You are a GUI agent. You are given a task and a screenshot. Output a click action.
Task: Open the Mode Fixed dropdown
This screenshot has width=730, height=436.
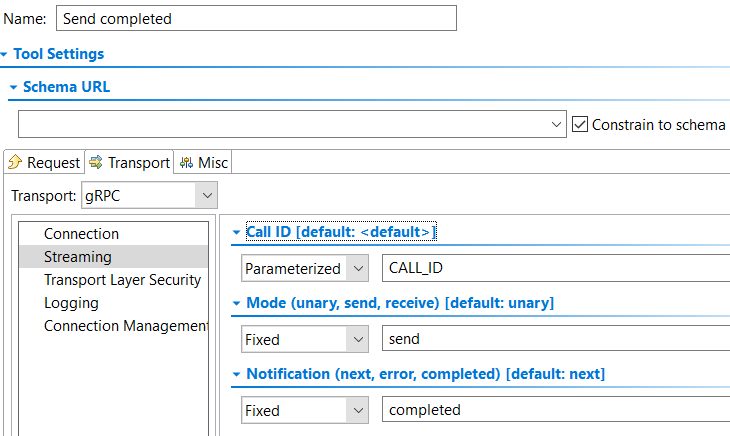[x=358, y=339]
